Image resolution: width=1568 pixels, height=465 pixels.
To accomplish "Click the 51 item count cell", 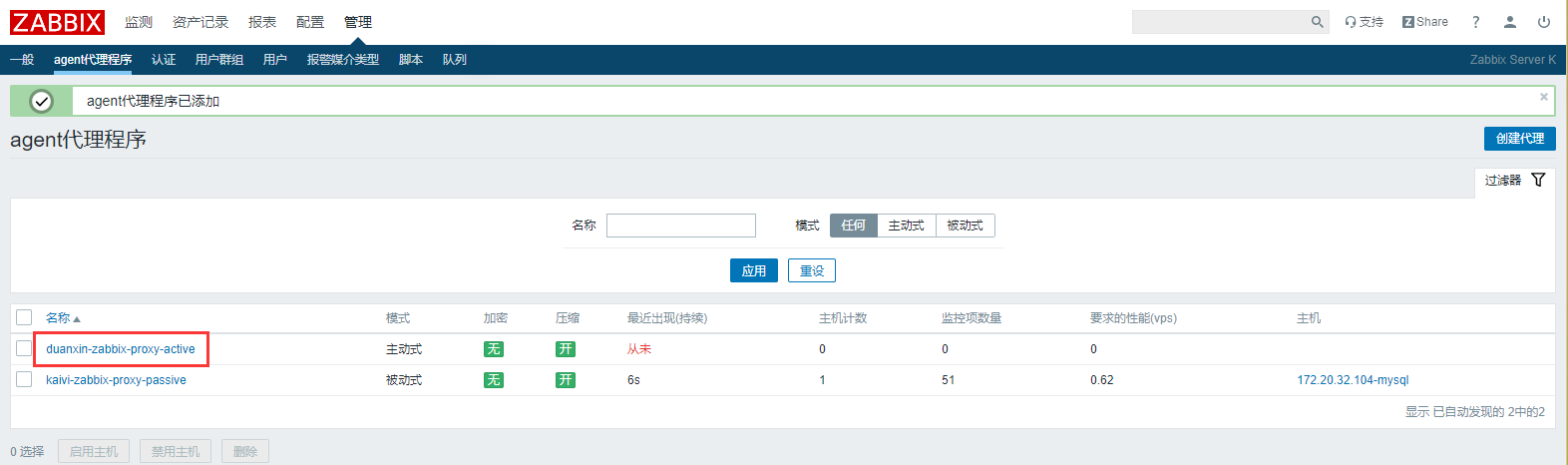I will (x=948, y=380).
